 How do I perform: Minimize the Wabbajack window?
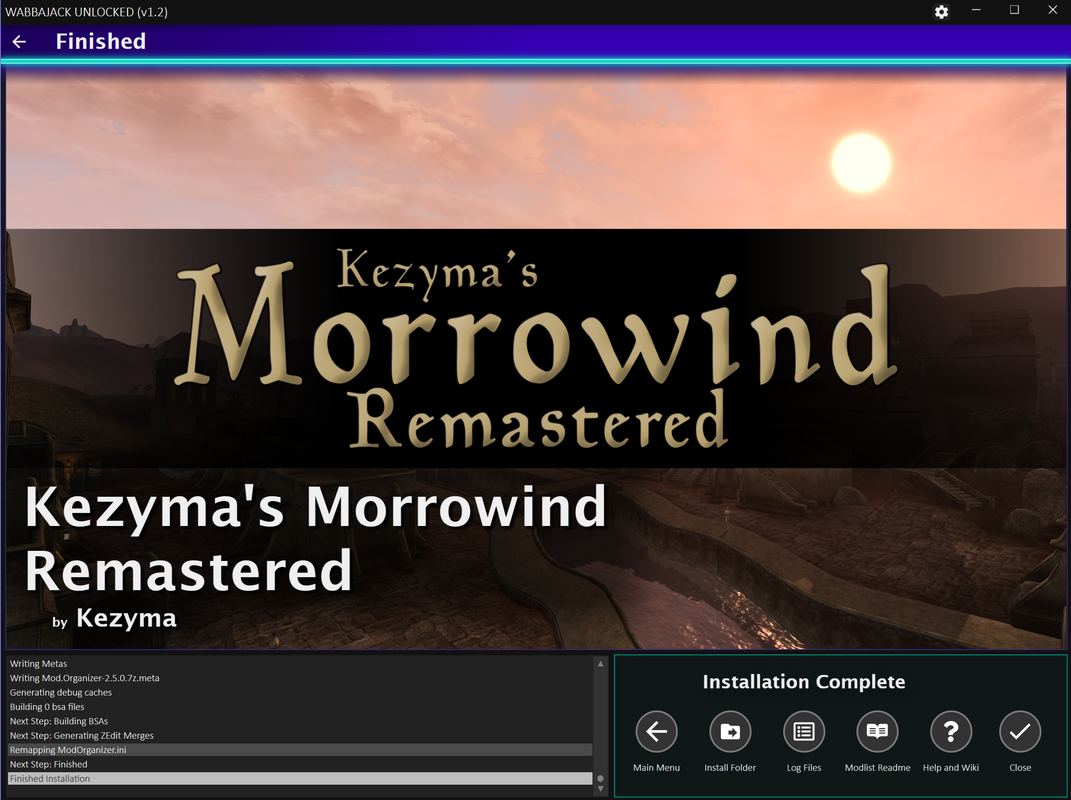click(x=976, y=10)
